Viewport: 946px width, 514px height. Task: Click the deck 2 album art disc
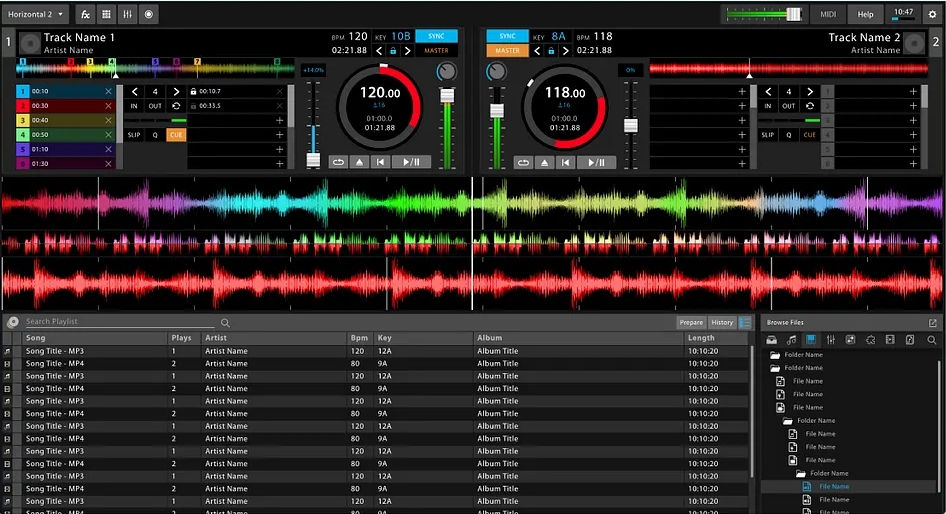click(x=914, y=43)
